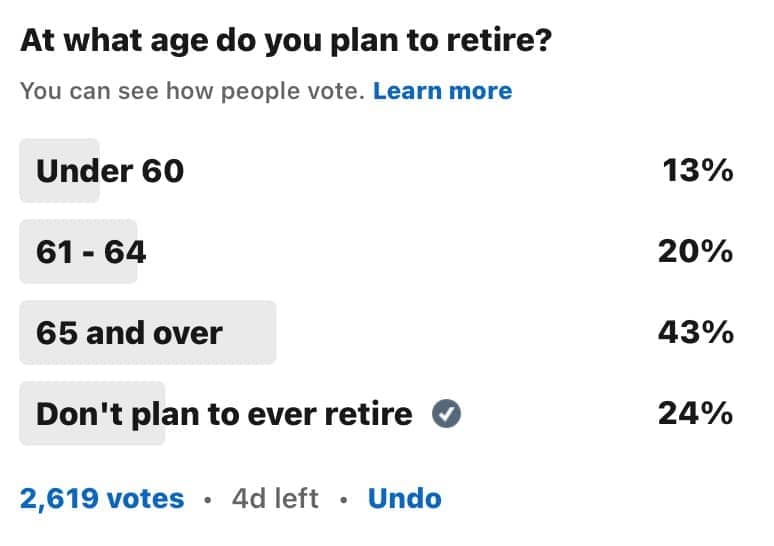
Task: View the 2,619 votes list
Action: point(102,498)
